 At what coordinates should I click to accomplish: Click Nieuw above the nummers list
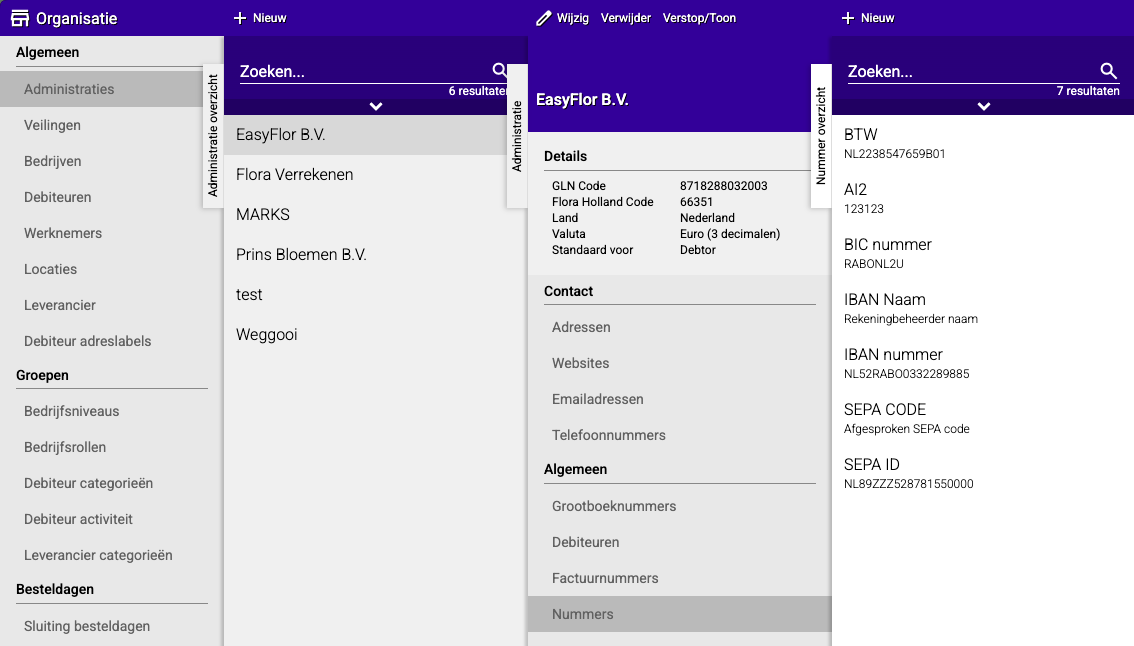tap(868, 18)
